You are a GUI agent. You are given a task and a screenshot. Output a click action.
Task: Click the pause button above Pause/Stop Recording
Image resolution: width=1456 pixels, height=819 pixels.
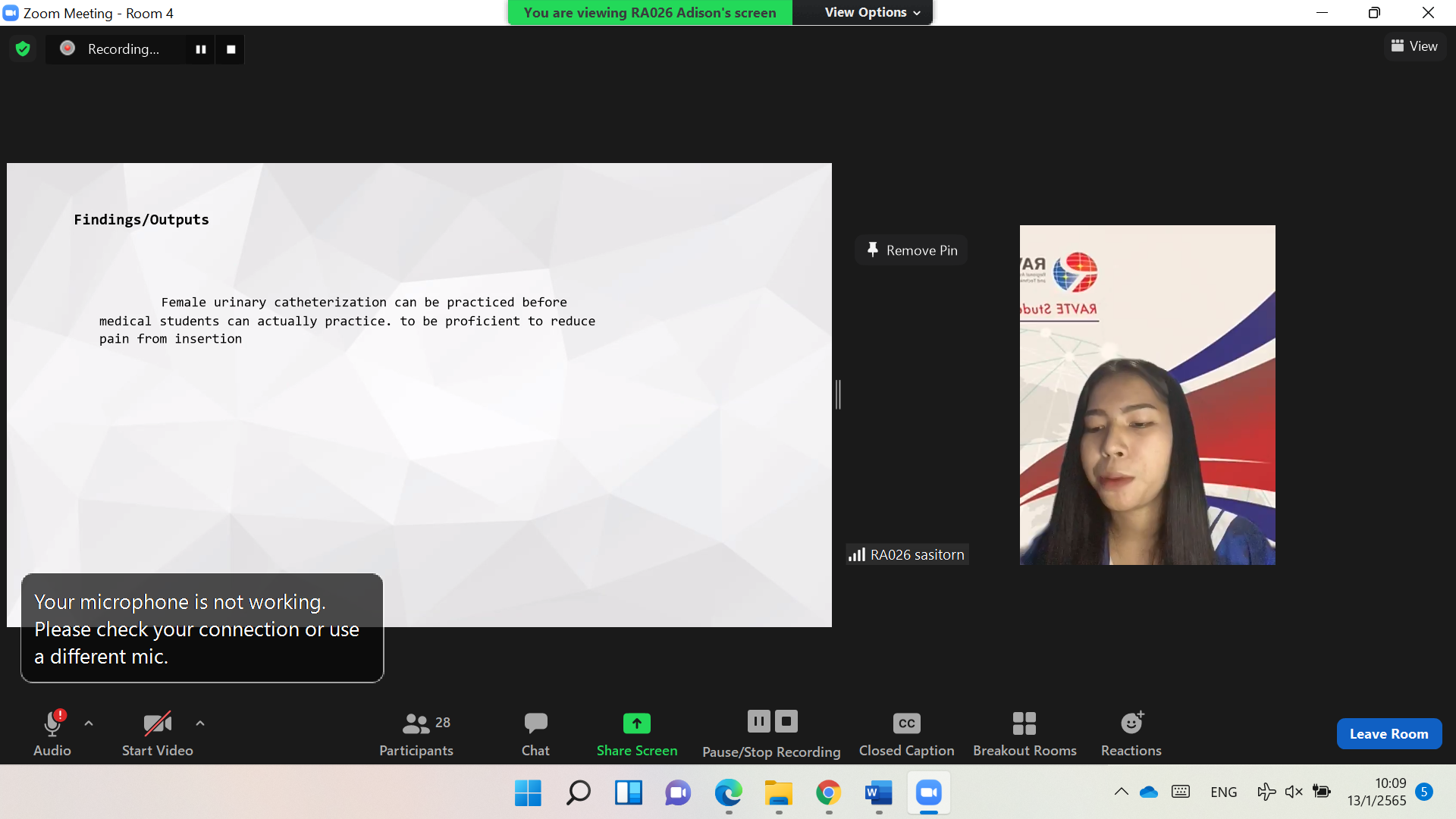pos(758,721)
